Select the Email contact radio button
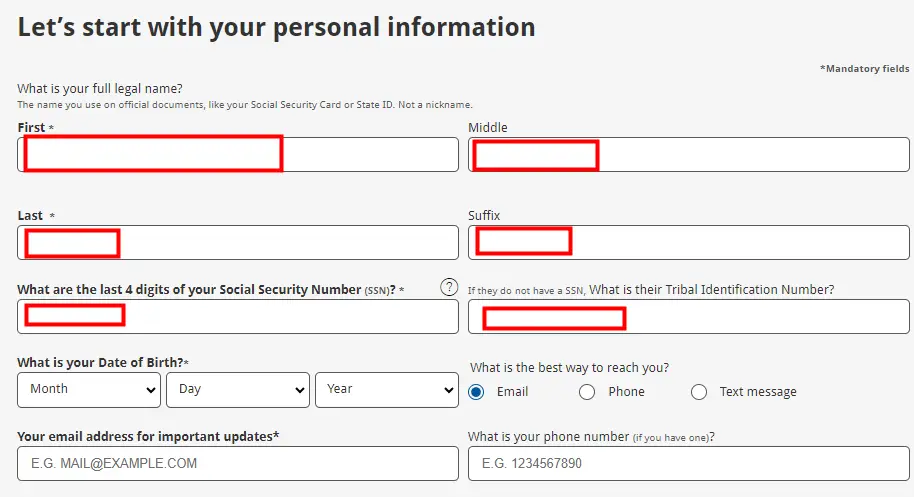The width and height of the screenshot is (914, 497). click(476, 392)
